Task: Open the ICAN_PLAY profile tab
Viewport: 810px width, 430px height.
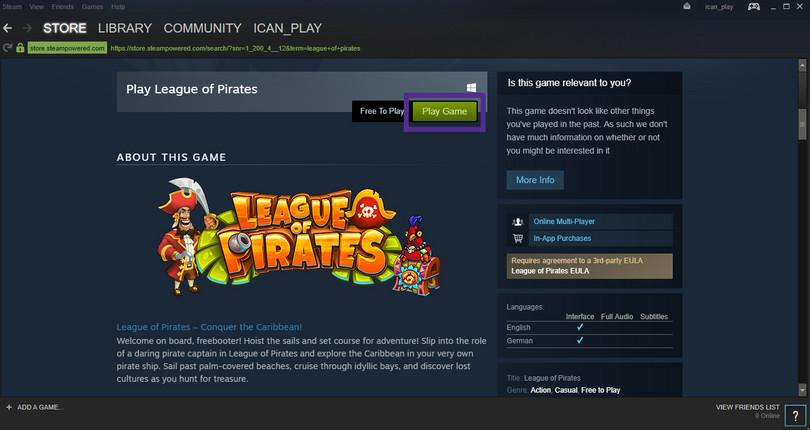Action: click(288, 28)
